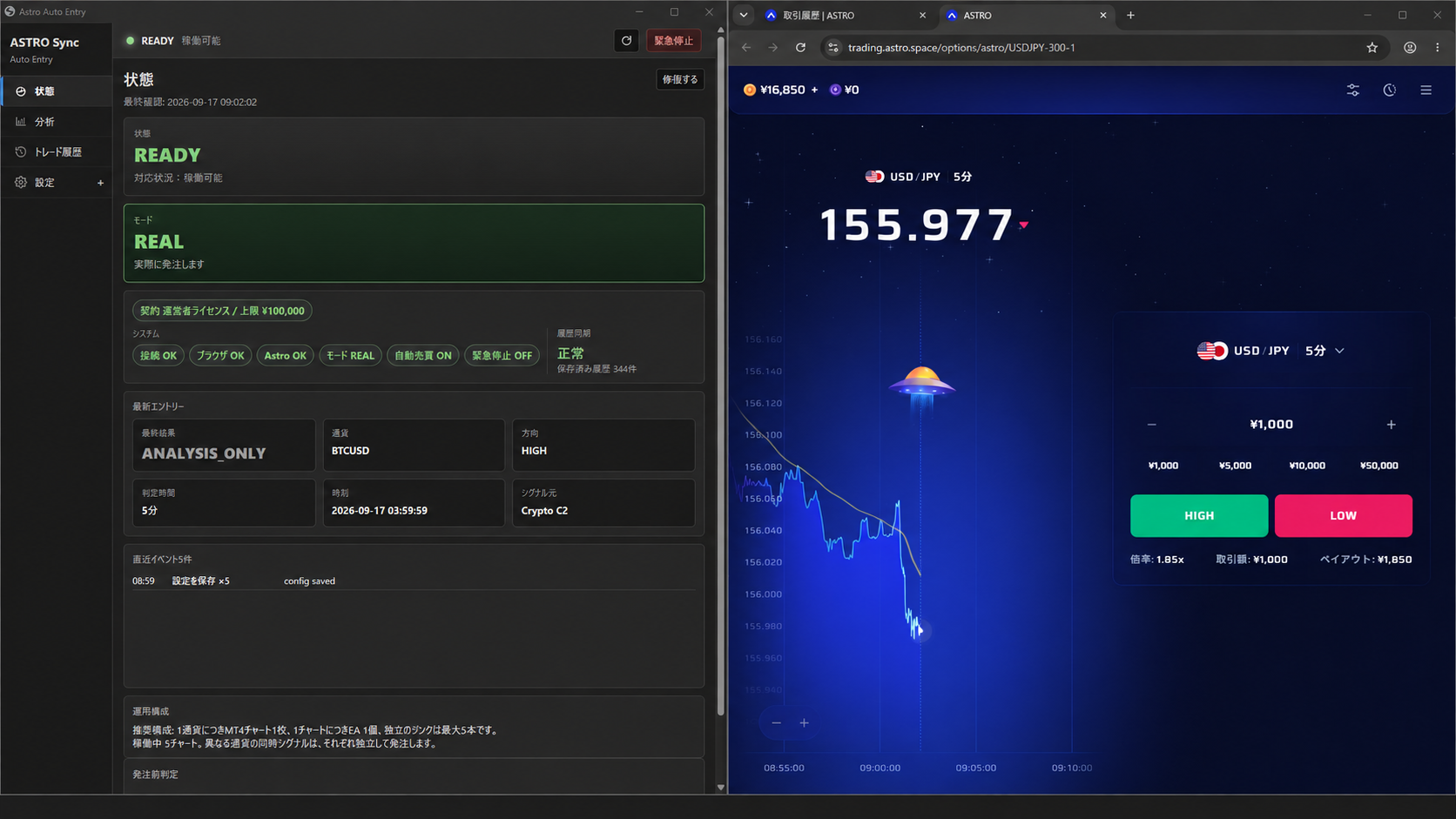Click the site info icon in address bar
The height and width of the screenshot is (819, 1456).
[x=833, y=48]
